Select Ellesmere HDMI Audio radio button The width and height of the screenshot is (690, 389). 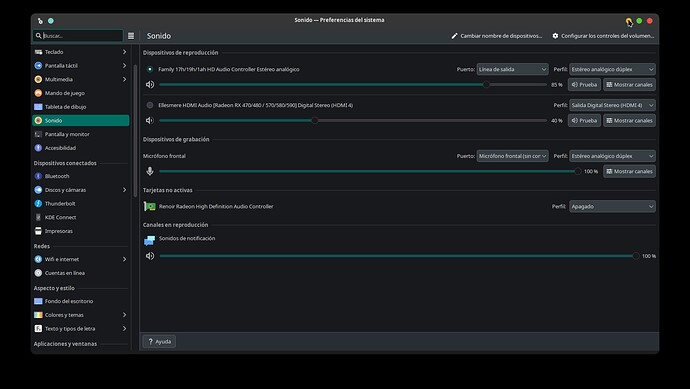coord(150,105)
